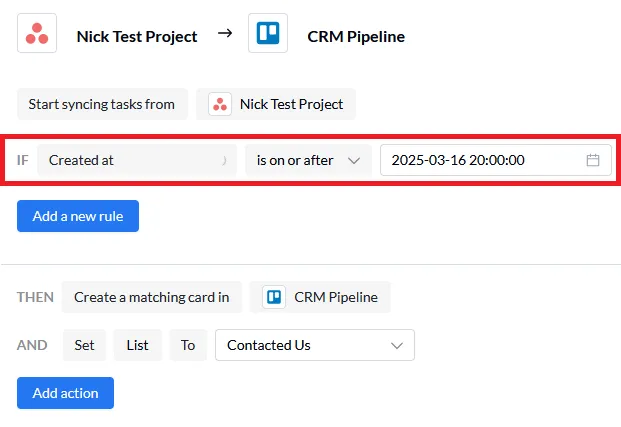This screenshot has height=427, width=621.
Task: Click the date field showing 2025-03-16 20:00:00
Action: [480, 160]
